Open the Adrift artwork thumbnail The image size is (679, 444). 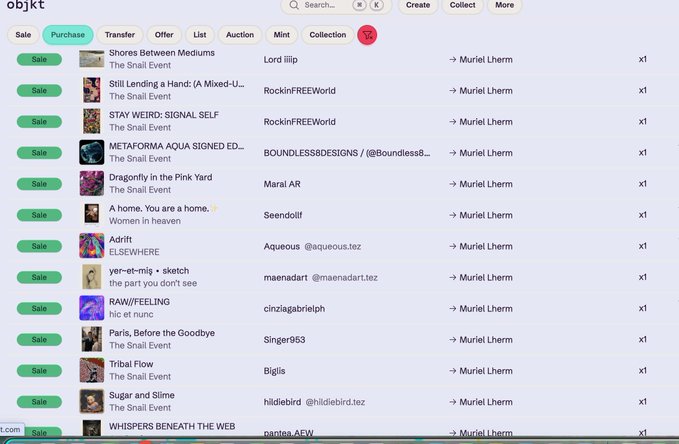click(x=92, y=246)
